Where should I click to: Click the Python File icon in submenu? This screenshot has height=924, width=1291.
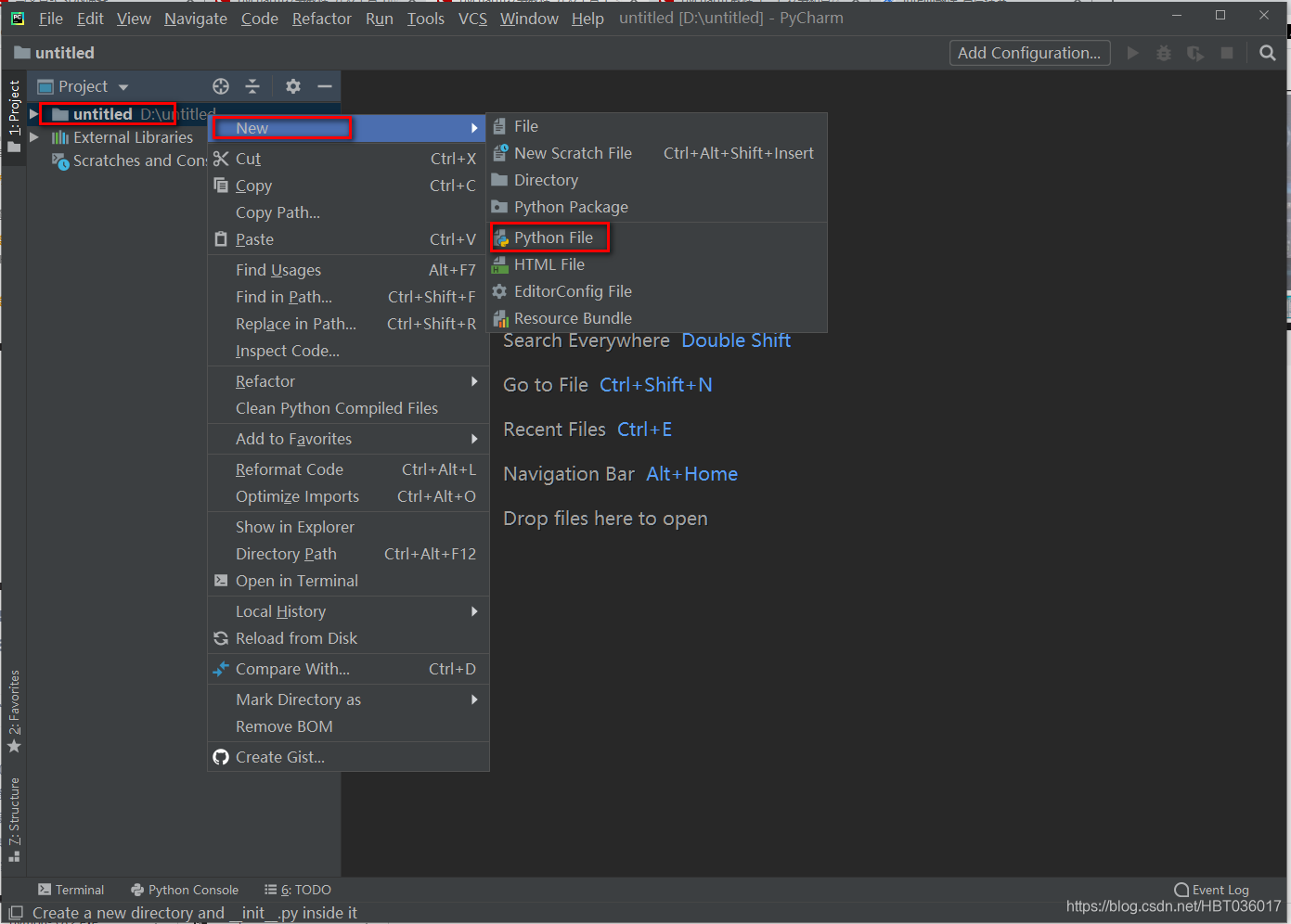[501, 238]
